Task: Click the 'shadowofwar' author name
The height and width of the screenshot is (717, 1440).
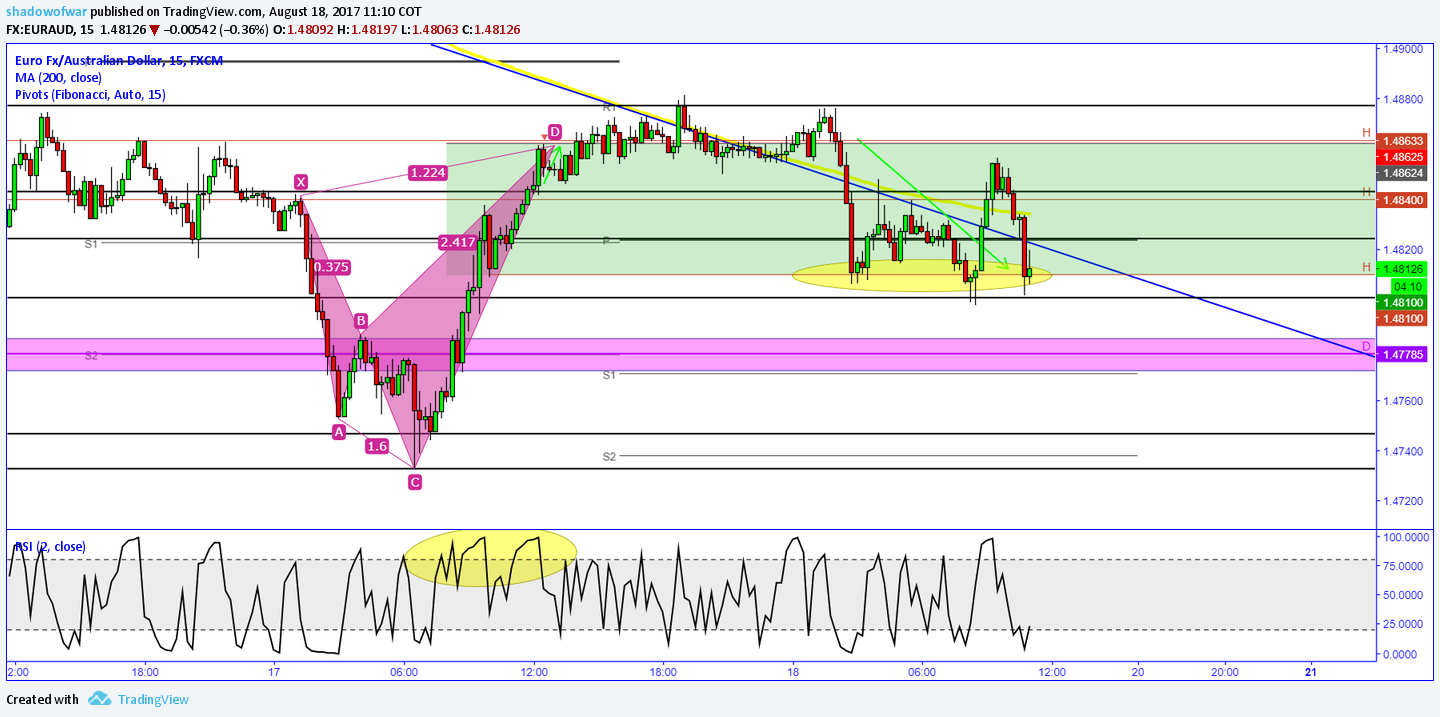Action: 44,10
